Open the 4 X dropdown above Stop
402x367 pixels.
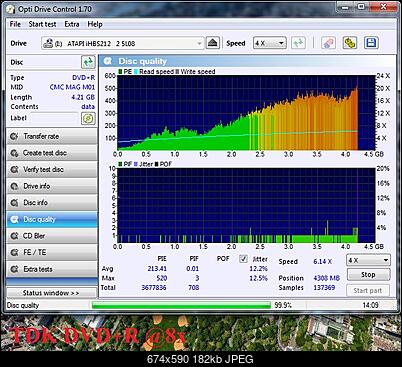click(368, 260)
